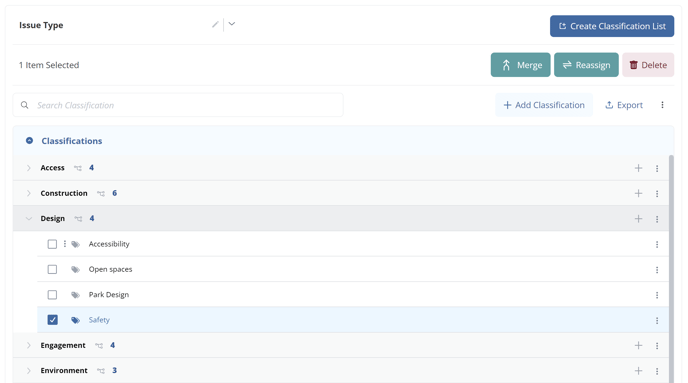Merge the selected classification
Screen dimensions: 688x383
coord(520,65)
